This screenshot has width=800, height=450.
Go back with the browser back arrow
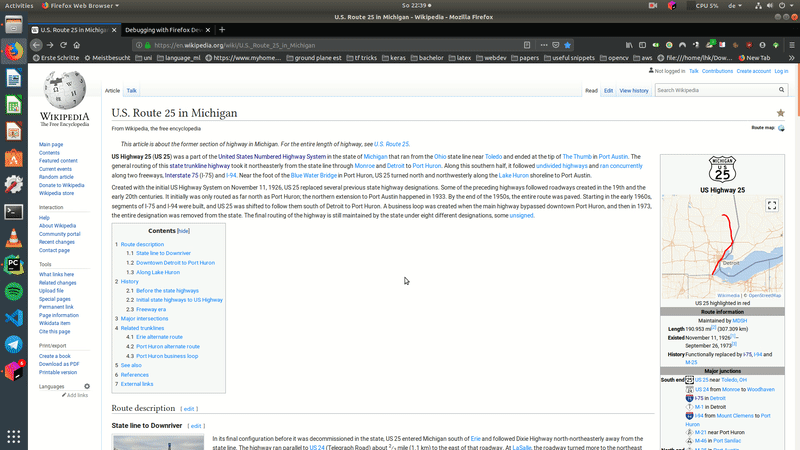(x=36, y=45)
